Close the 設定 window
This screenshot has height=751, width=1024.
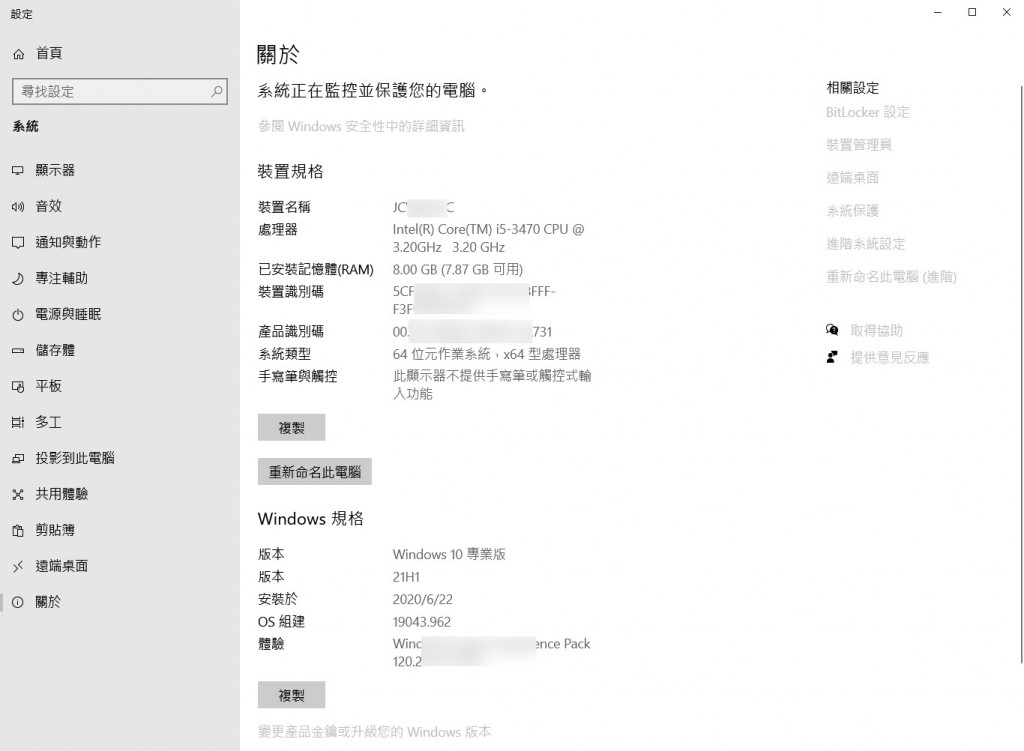tap(1006, 12)
